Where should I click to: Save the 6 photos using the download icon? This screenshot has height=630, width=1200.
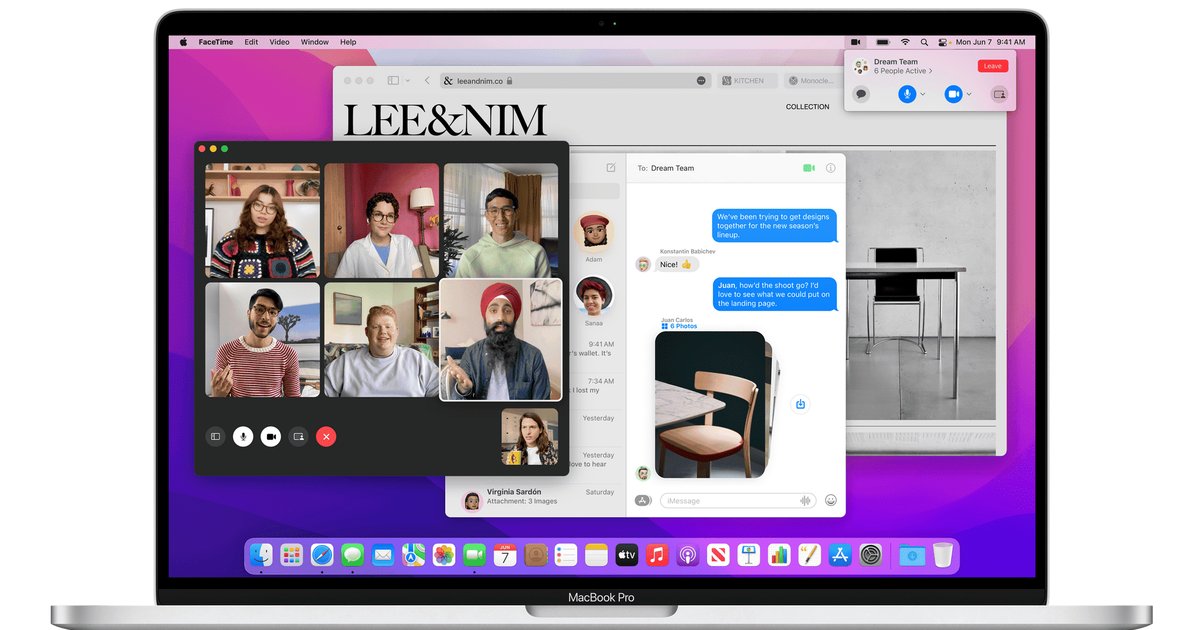800,404
